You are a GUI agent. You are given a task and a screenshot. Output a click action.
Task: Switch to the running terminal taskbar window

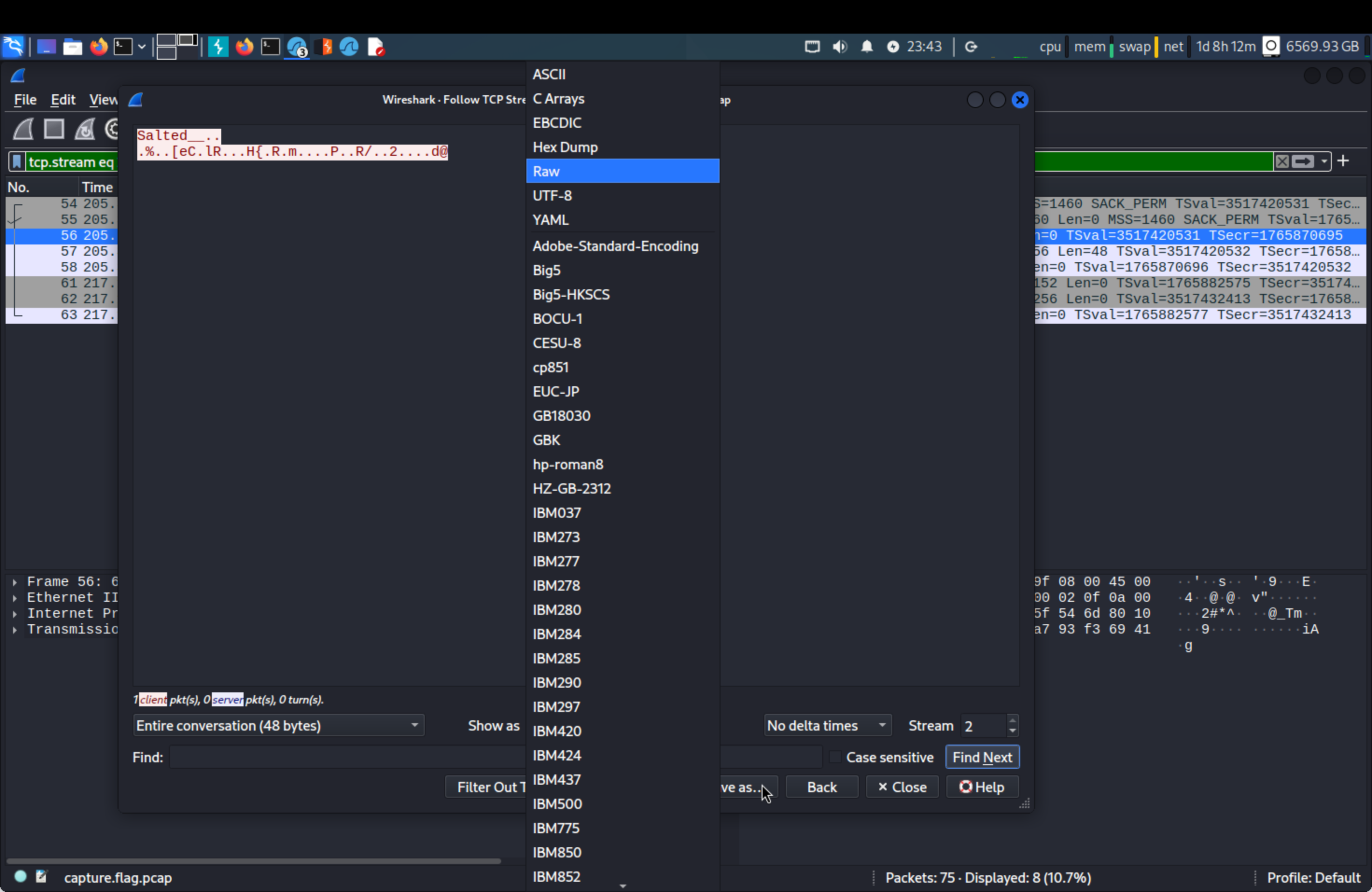point(270,47)
